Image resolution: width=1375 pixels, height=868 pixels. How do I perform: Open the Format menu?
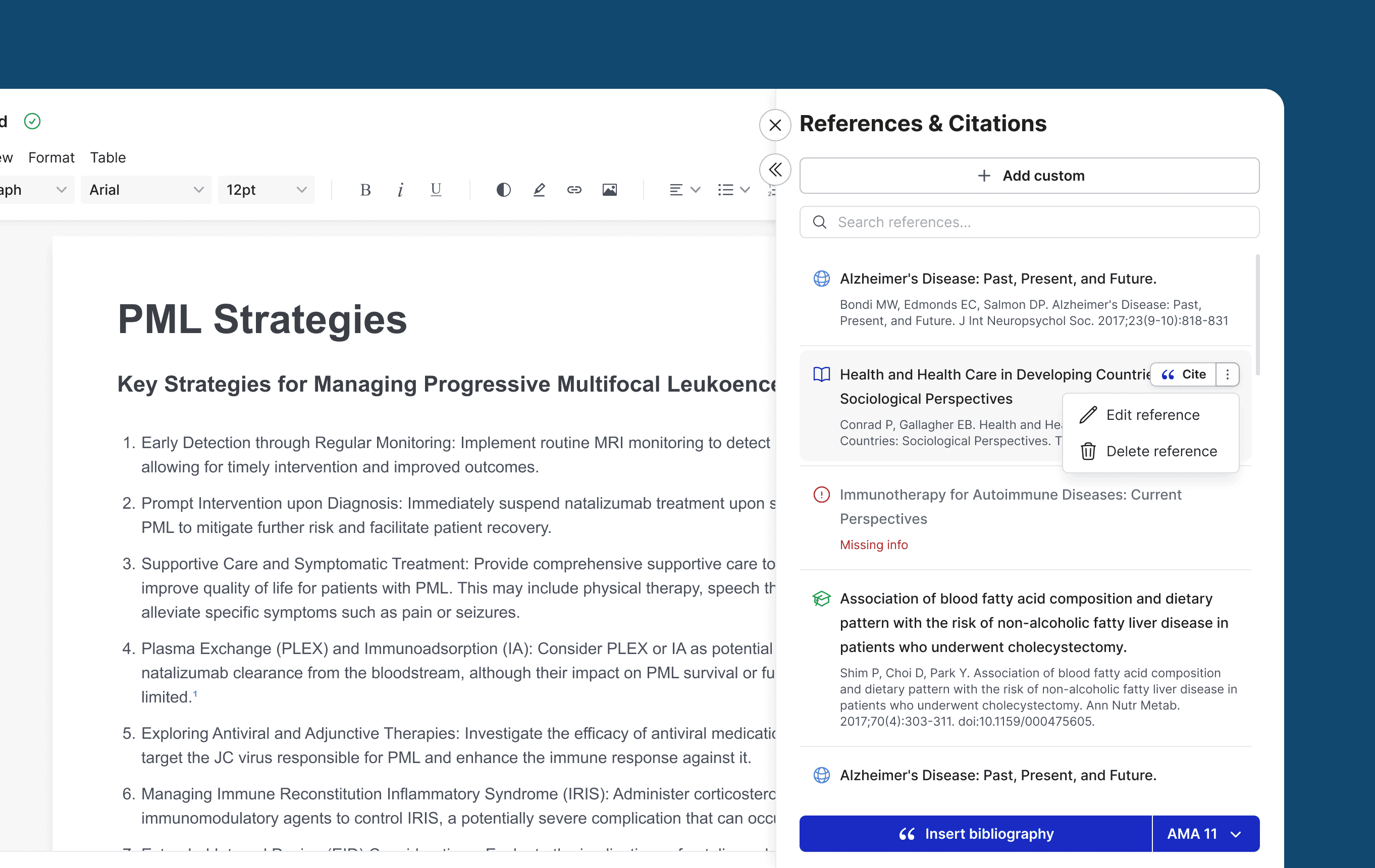pos(51,157)
